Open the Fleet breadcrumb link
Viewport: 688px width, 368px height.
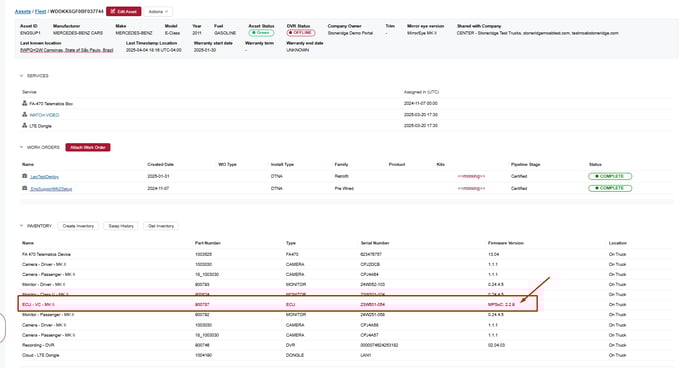tap(40, 11)
